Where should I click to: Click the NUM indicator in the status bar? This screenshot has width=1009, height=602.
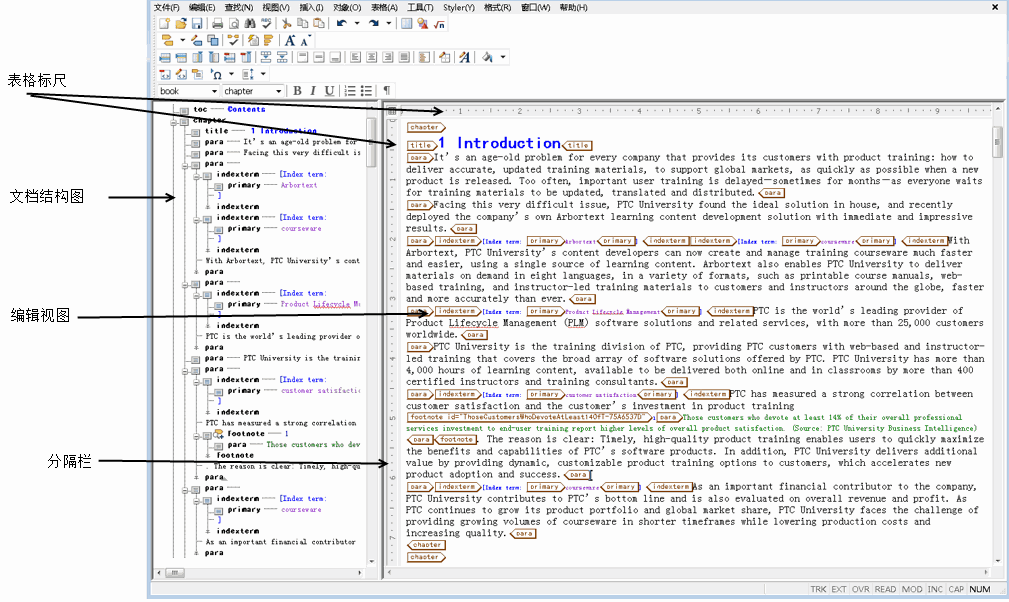click(x=980, y=589)
